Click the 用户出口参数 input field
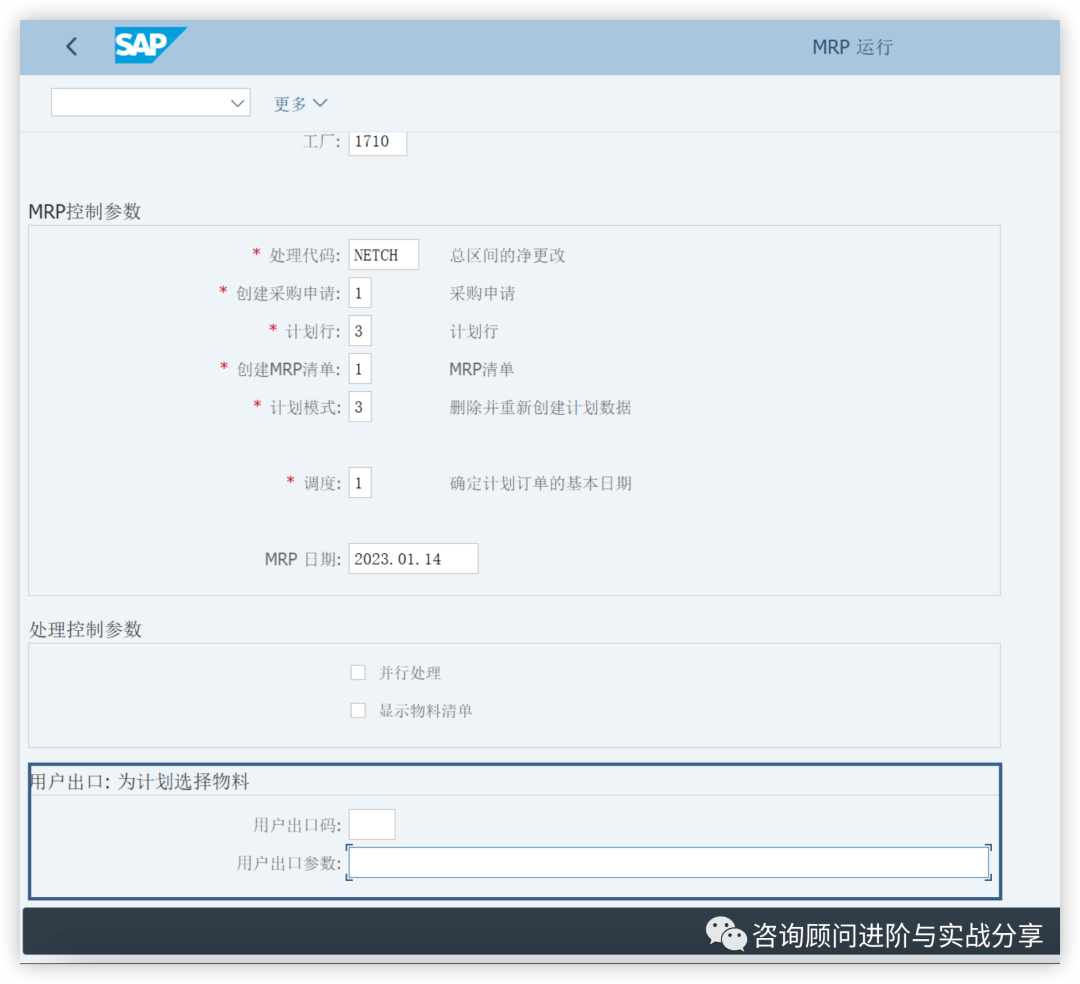 668,862
